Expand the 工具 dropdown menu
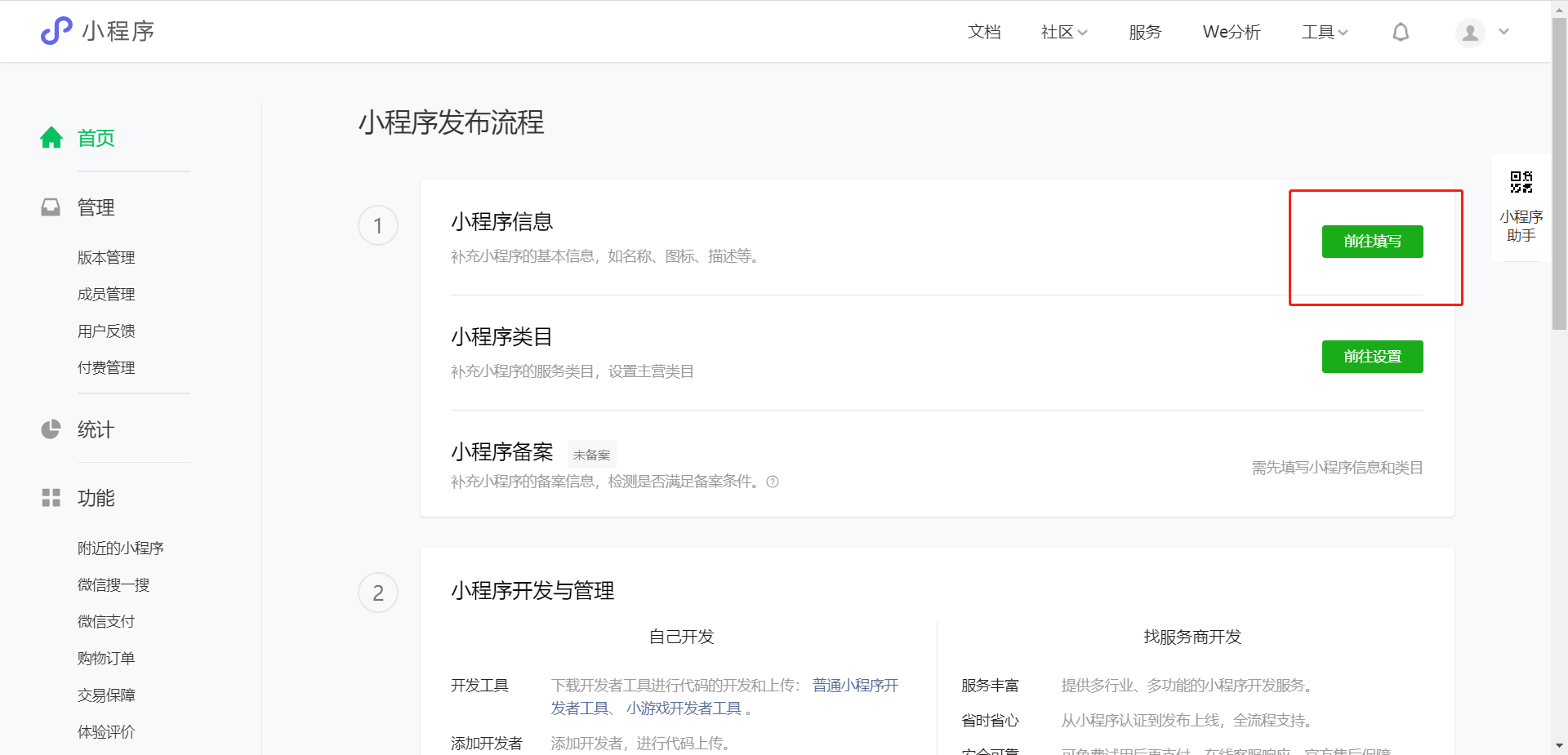This screenshot has height=755, width=1568. tap(1325, 32)
